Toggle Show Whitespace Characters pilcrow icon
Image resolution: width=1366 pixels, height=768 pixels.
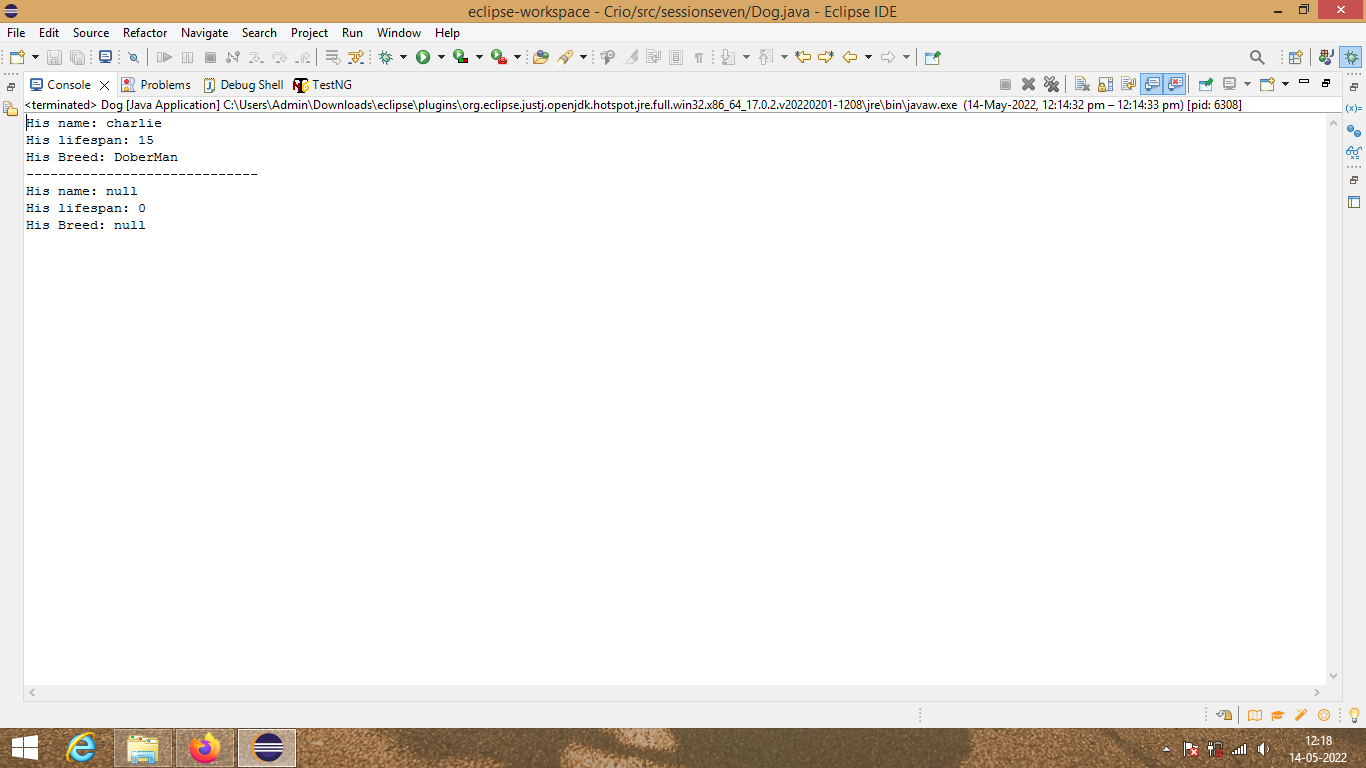pos(699,57)
